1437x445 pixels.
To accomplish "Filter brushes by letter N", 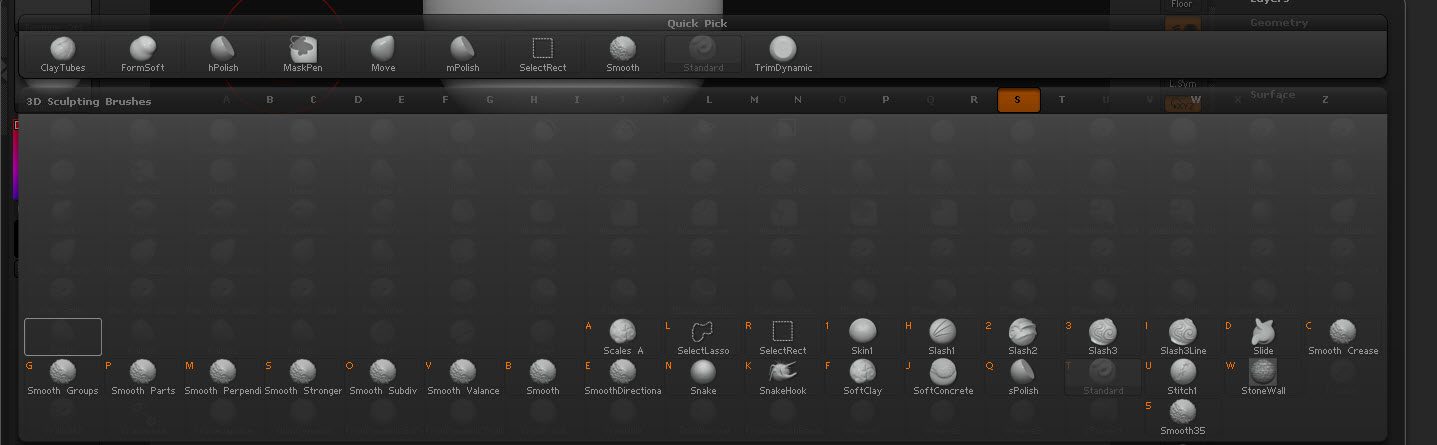I will 798,100.
